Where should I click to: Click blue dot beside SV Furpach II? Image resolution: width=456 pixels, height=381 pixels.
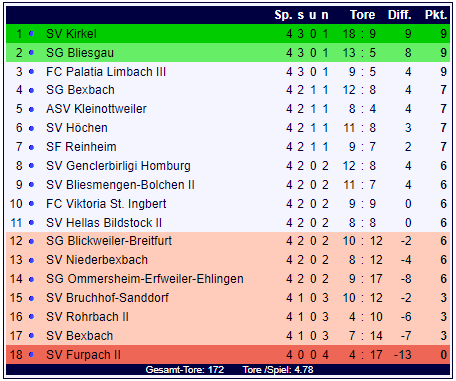click(x=31, y=355)
